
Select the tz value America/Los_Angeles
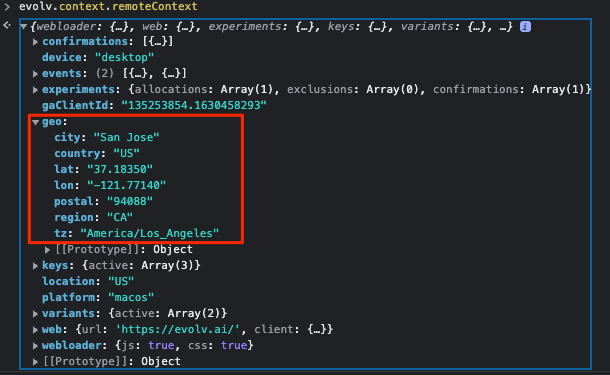pos(150,233)
